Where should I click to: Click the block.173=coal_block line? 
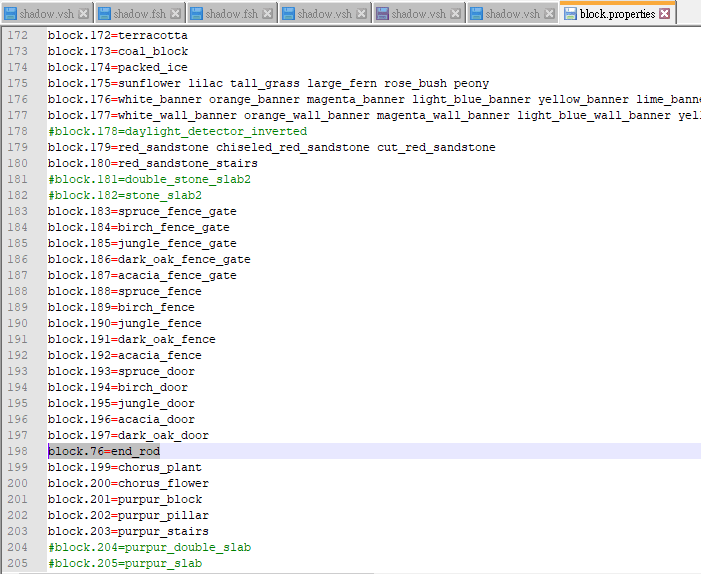[118, 51]
